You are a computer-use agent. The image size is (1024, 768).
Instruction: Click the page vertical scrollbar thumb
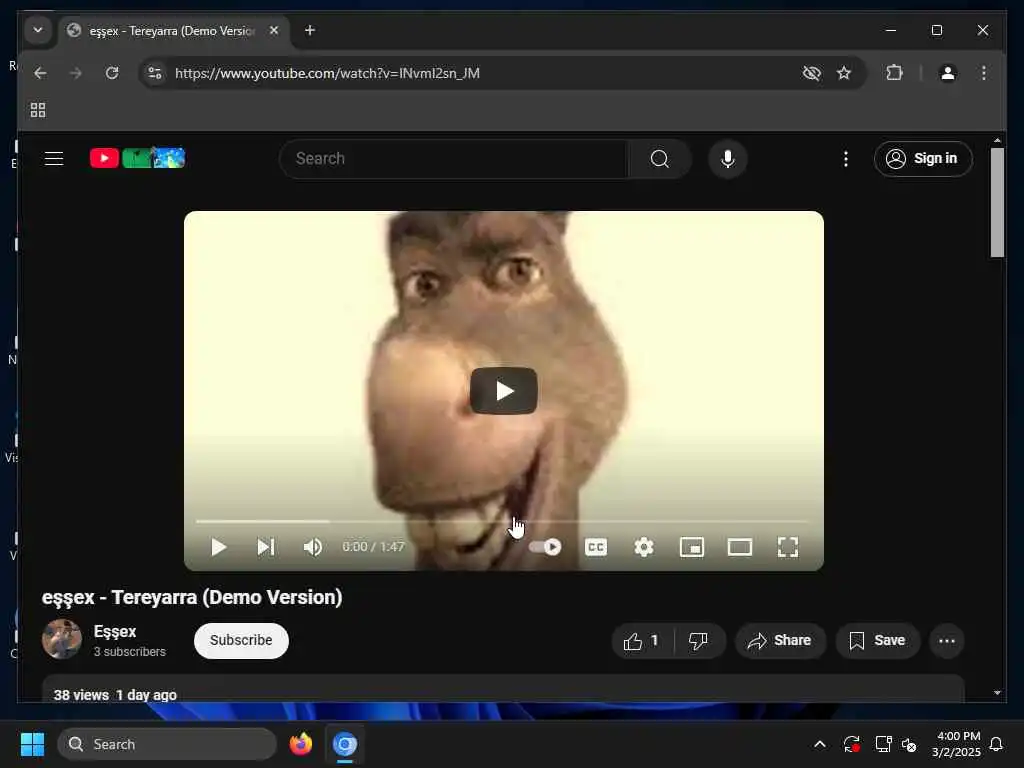click(997, 202)
